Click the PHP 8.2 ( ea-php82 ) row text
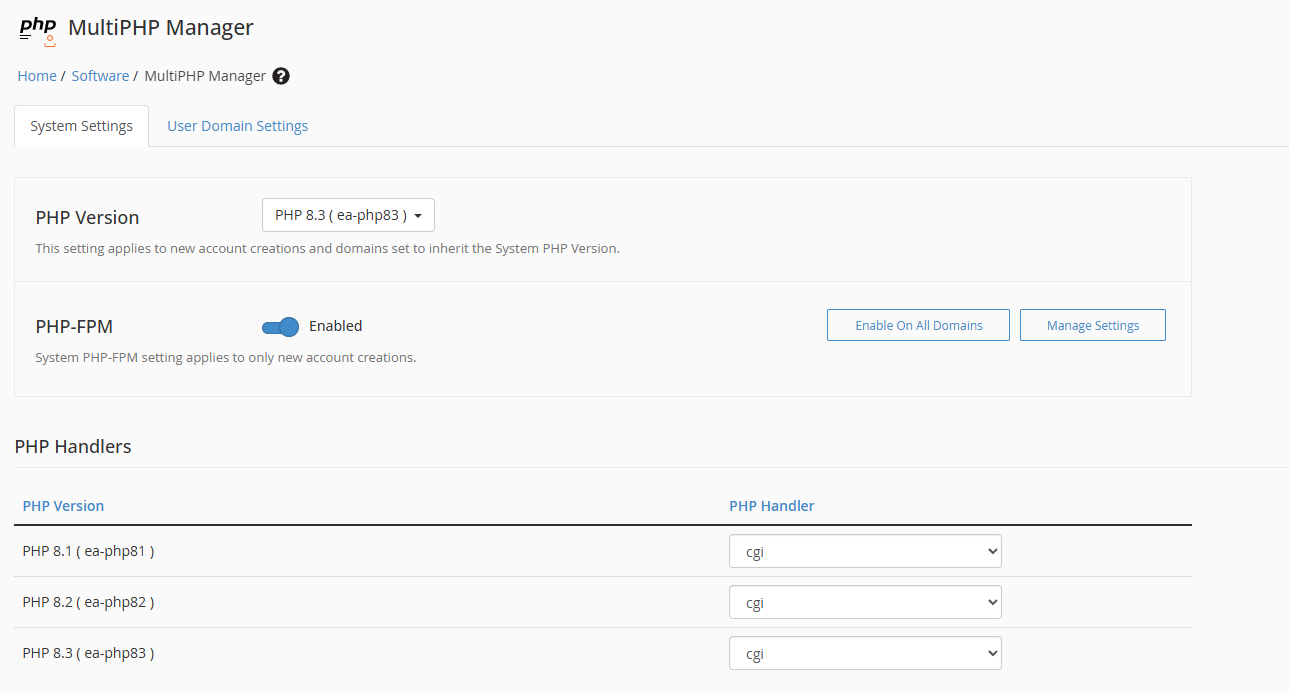The height and width of the screenshot is (693, 1289). pos(88,602)
